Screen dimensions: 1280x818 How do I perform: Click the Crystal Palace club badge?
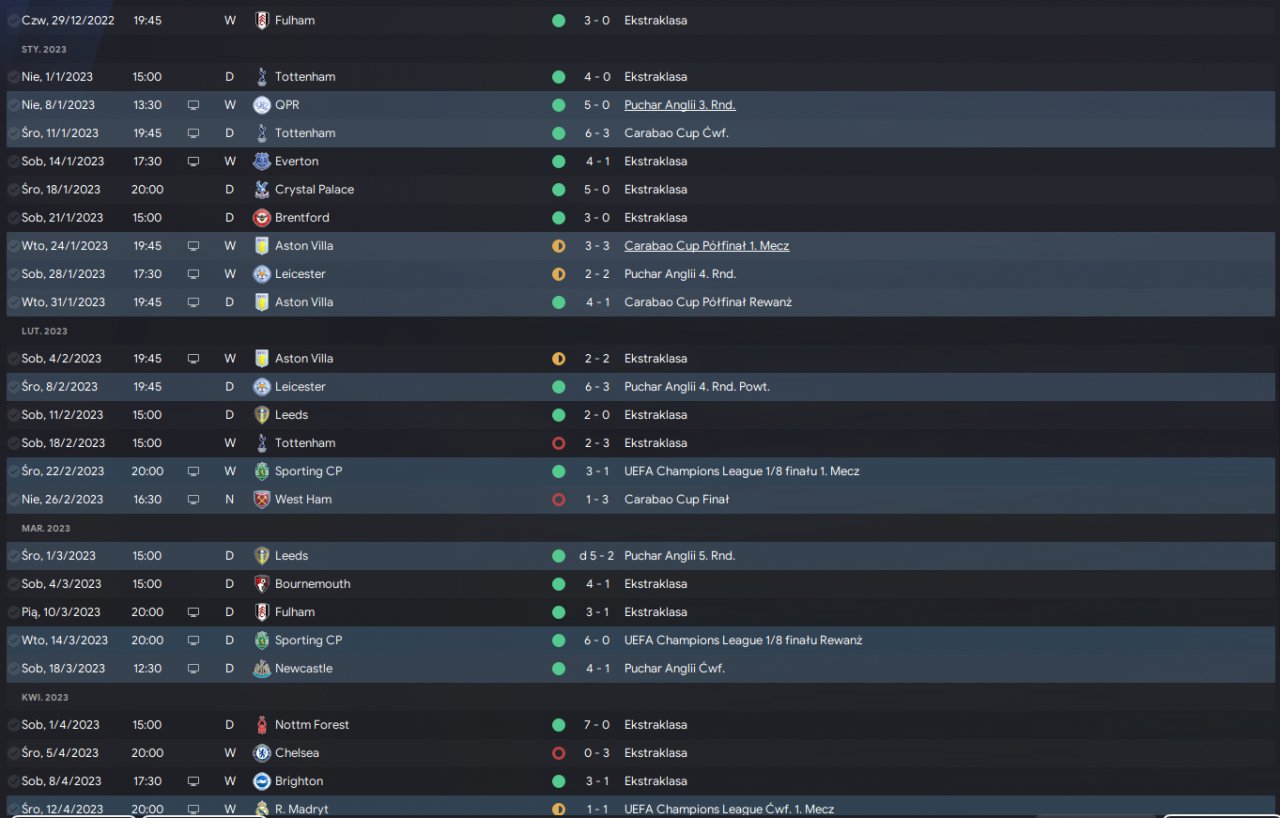click(x=262, y=189)
